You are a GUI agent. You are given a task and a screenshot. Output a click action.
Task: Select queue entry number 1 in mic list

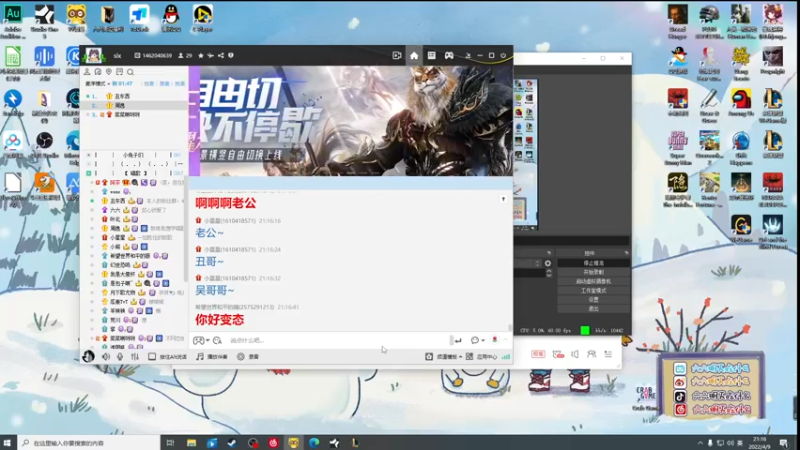[x=134, y=96]
